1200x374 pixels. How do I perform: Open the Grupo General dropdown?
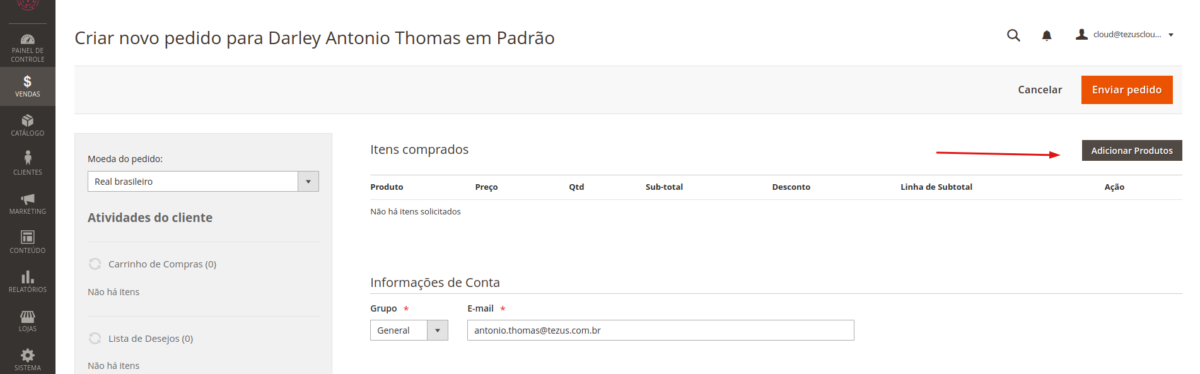point(409,330)
